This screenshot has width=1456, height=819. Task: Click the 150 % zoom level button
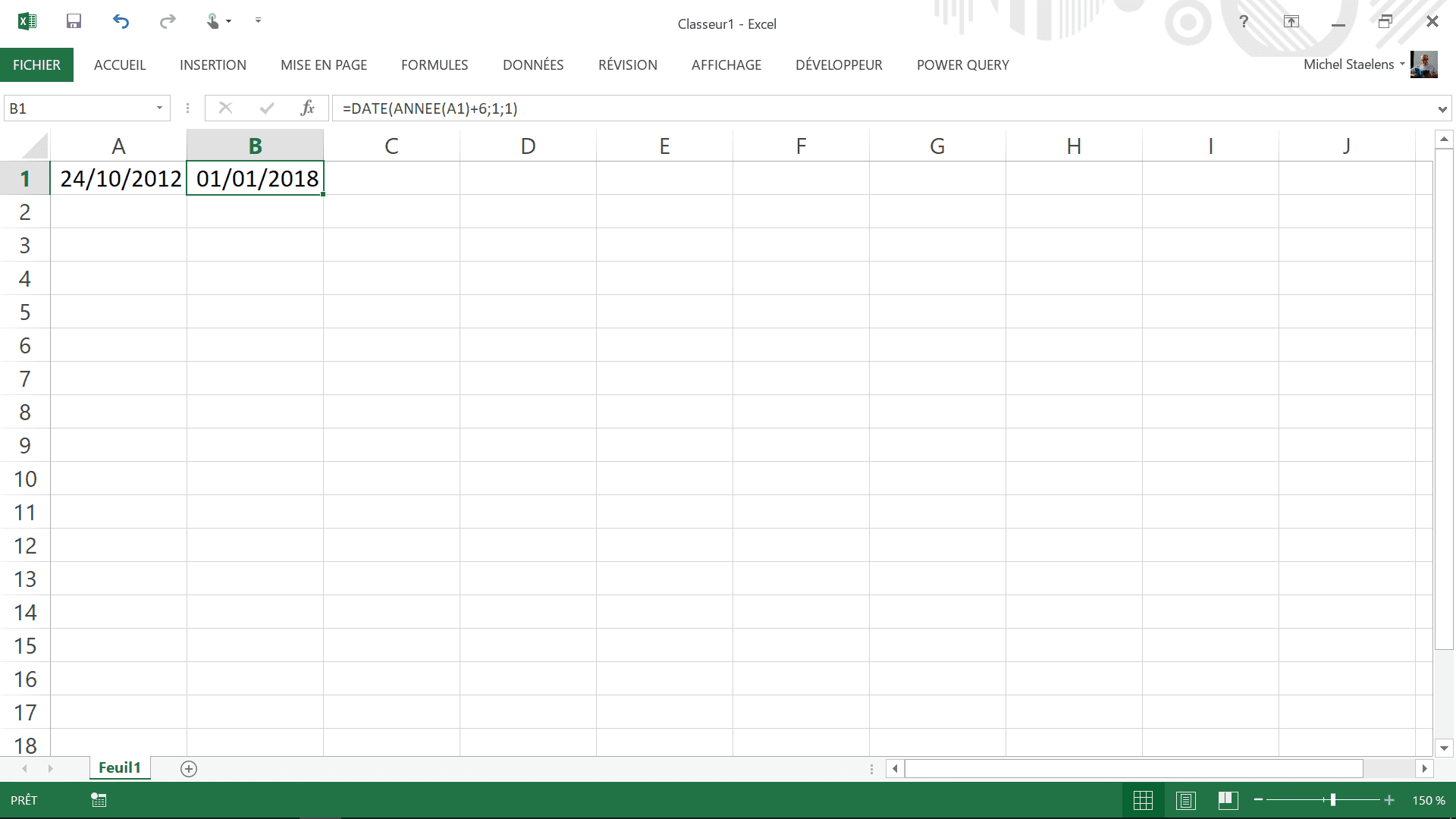point(1428,800)
